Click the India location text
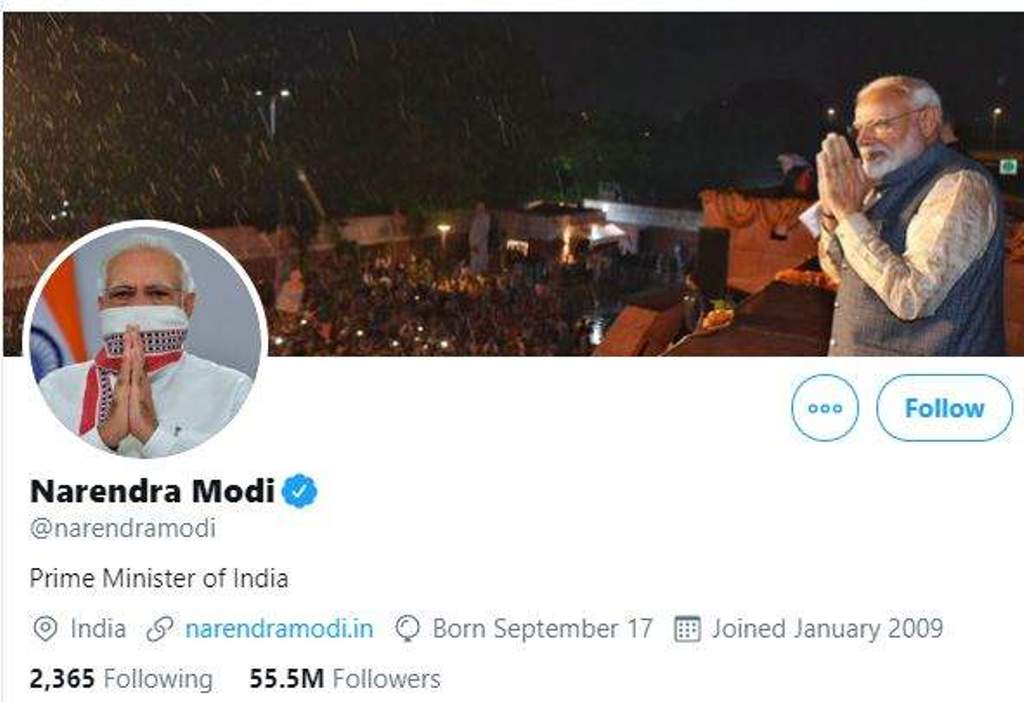 point(98,629)
